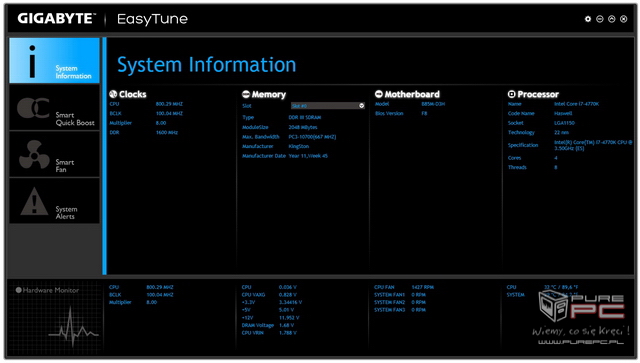Click memory Type value DDR III SDRAM
Viewport: 640px width, 363px height.
(304, 117)
